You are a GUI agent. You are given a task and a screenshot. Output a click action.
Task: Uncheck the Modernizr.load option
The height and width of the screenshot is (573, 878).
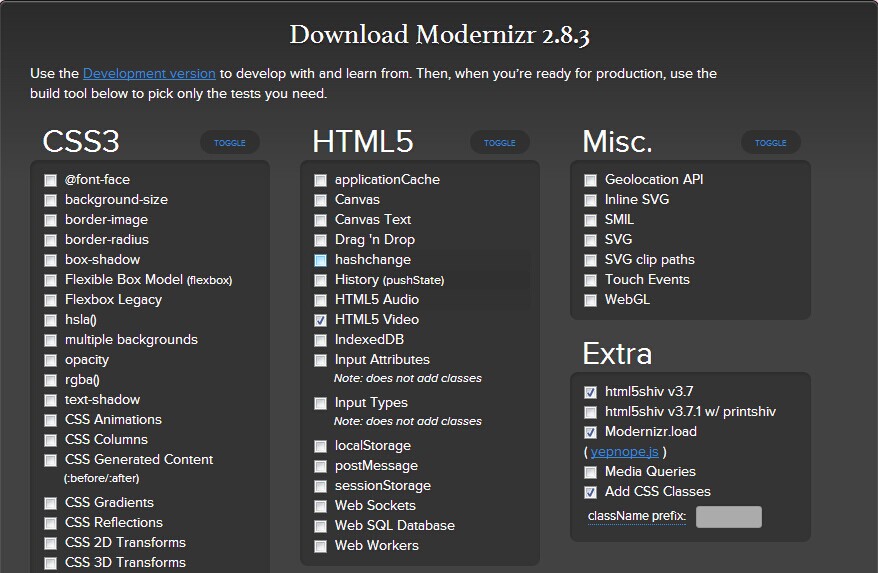[x=590, y=432]
